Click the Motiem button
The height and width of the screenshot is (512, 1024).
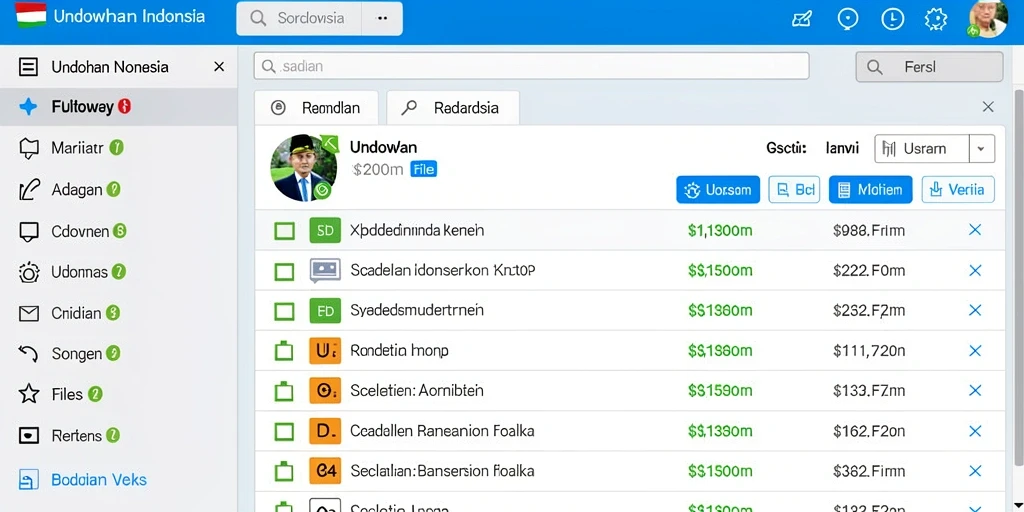[871, 190]
